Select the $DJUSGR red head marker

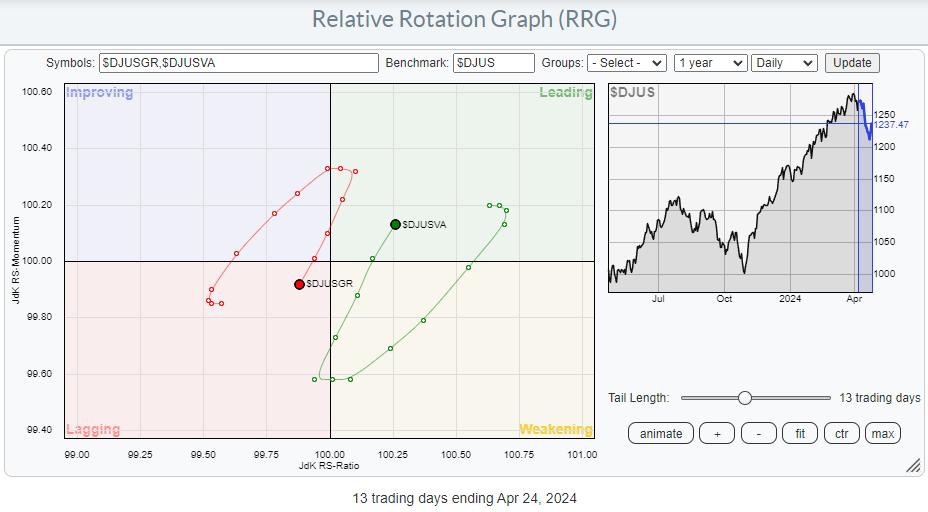(299, 284)
